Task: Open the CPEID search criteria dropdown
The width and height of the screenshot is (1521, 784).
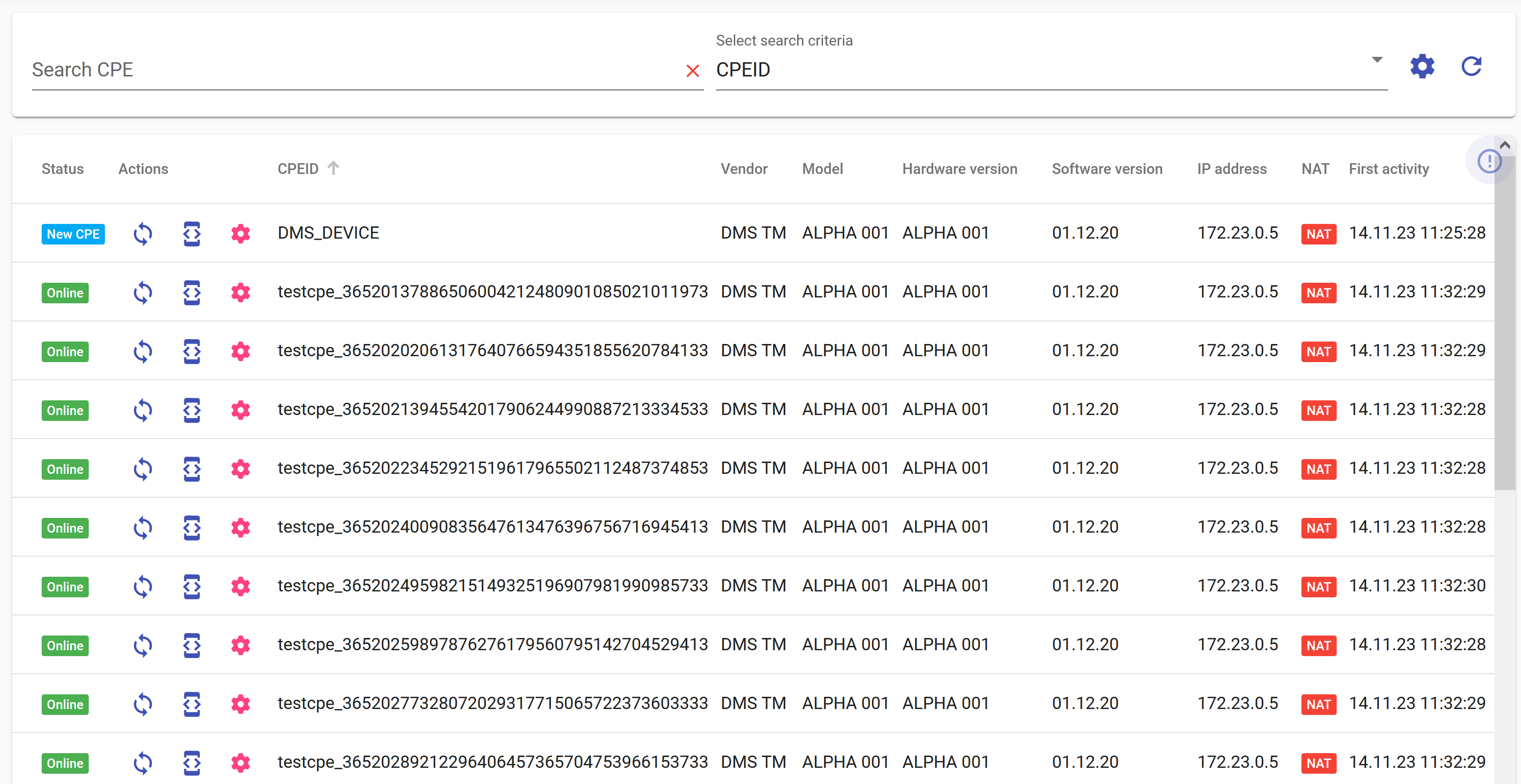Action: pos(1051,70)
